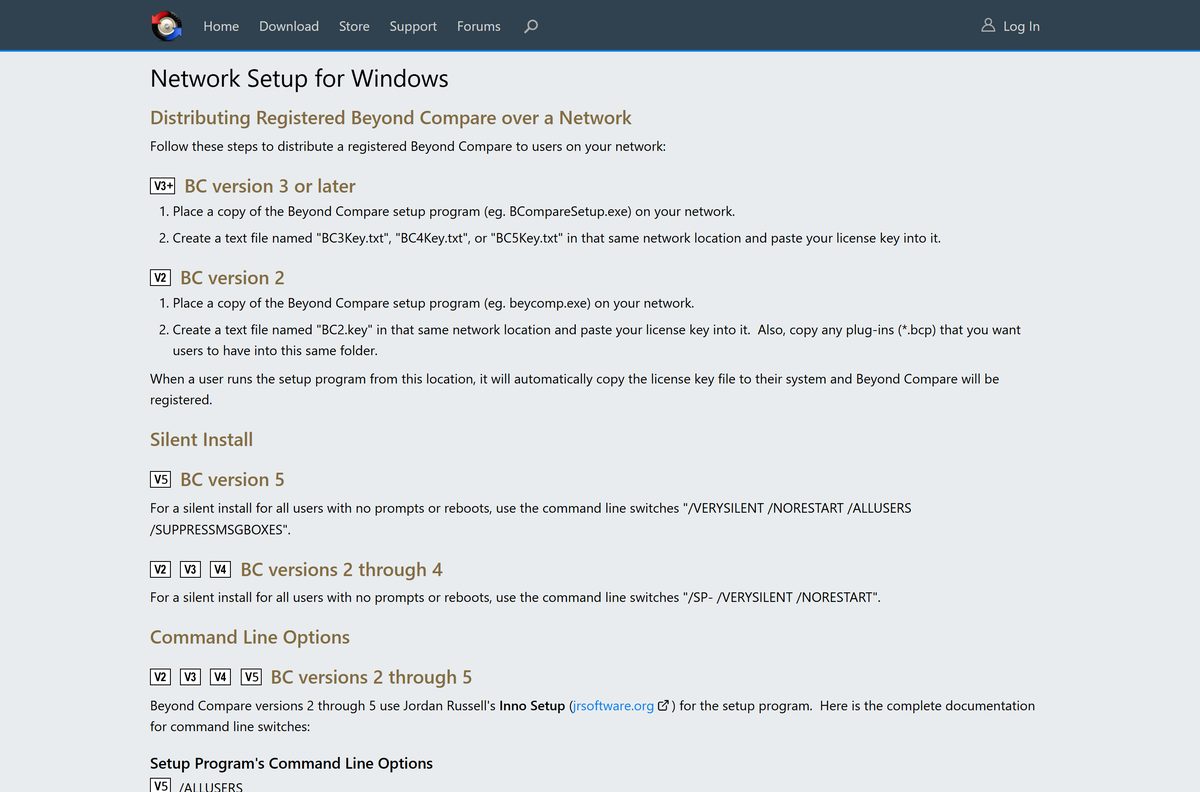Click the V2 badge beside BC version 2 heading
This screenshot has height=792, width=1200.
pos(161,278)
